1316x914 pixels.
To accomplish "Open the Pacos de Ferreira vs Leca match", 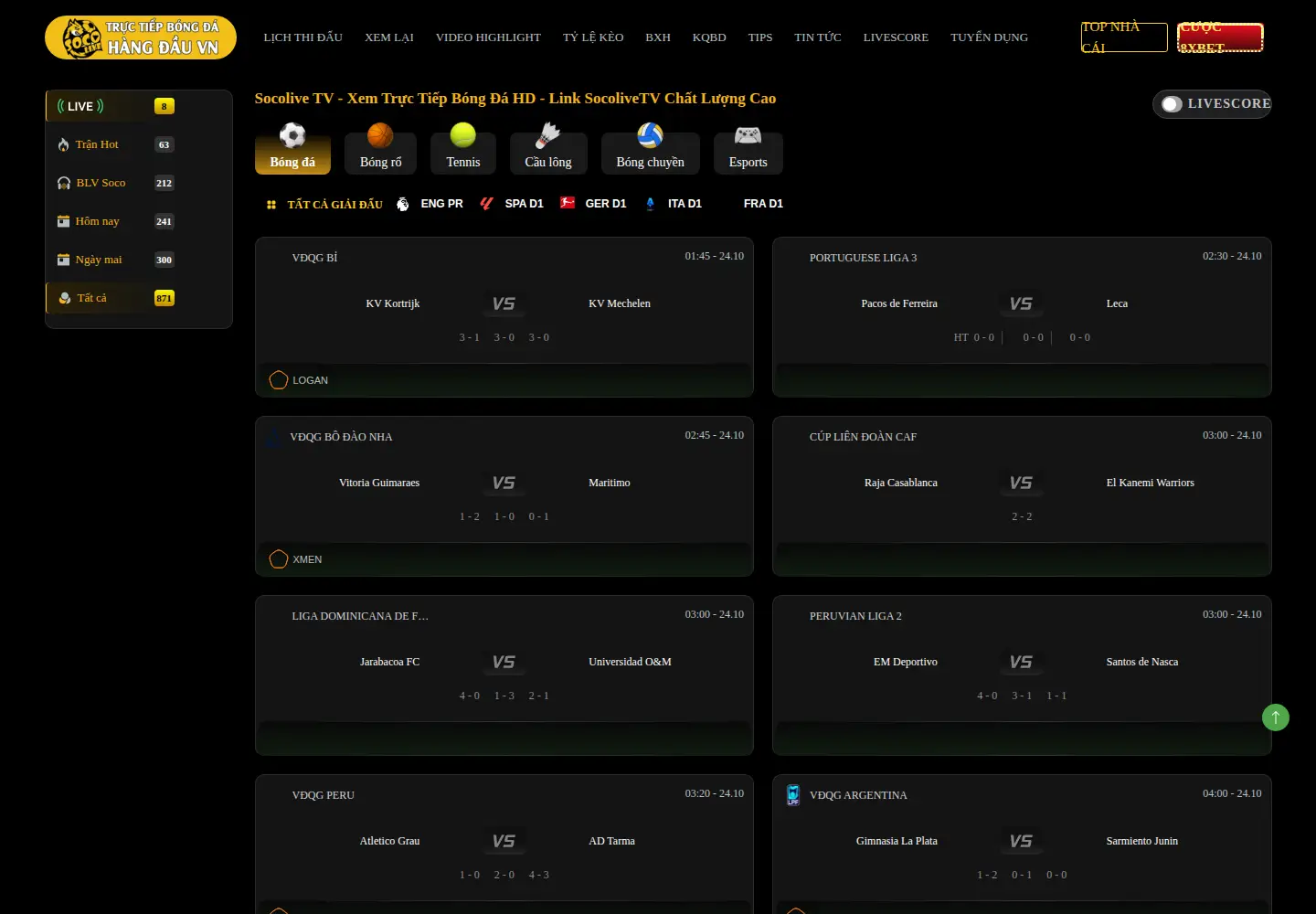I will point(1022,317).
